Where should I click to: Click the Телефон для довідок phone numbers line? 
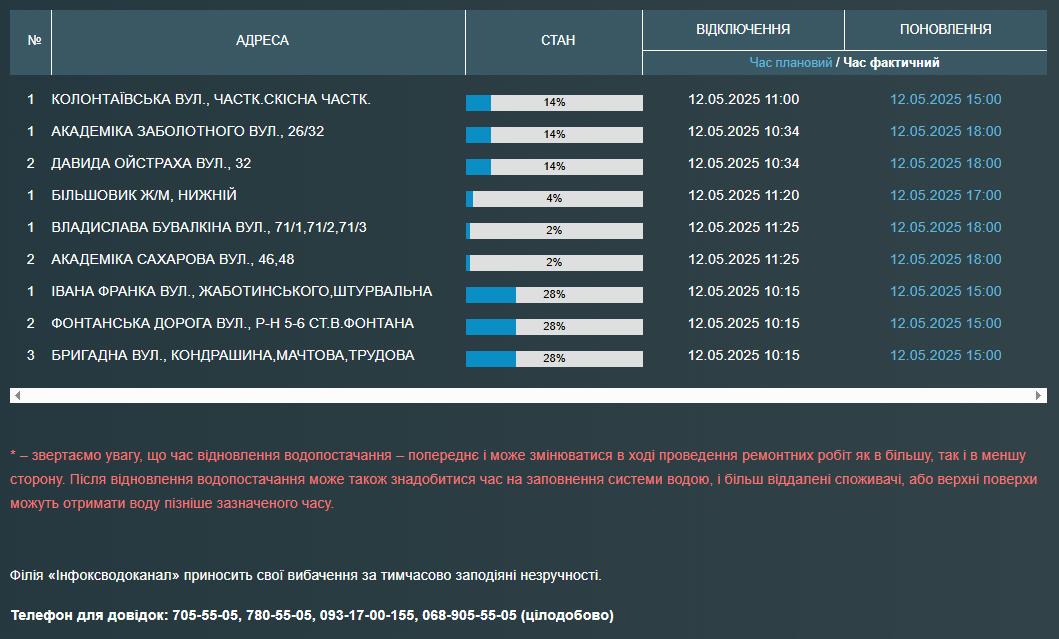[x=312, y=615]
